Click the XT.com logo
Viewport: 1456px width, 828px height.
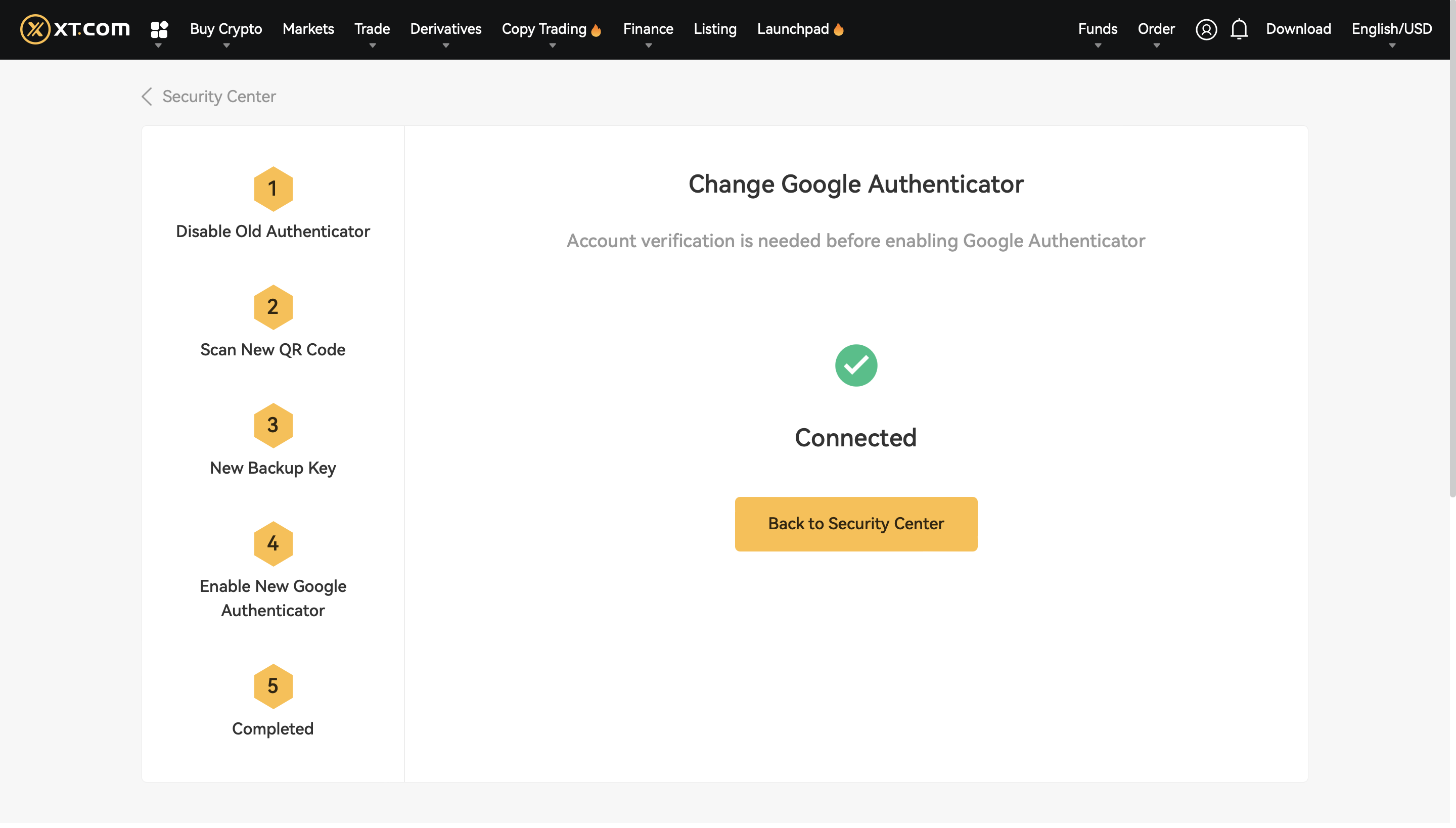click(x=75, y=29)
